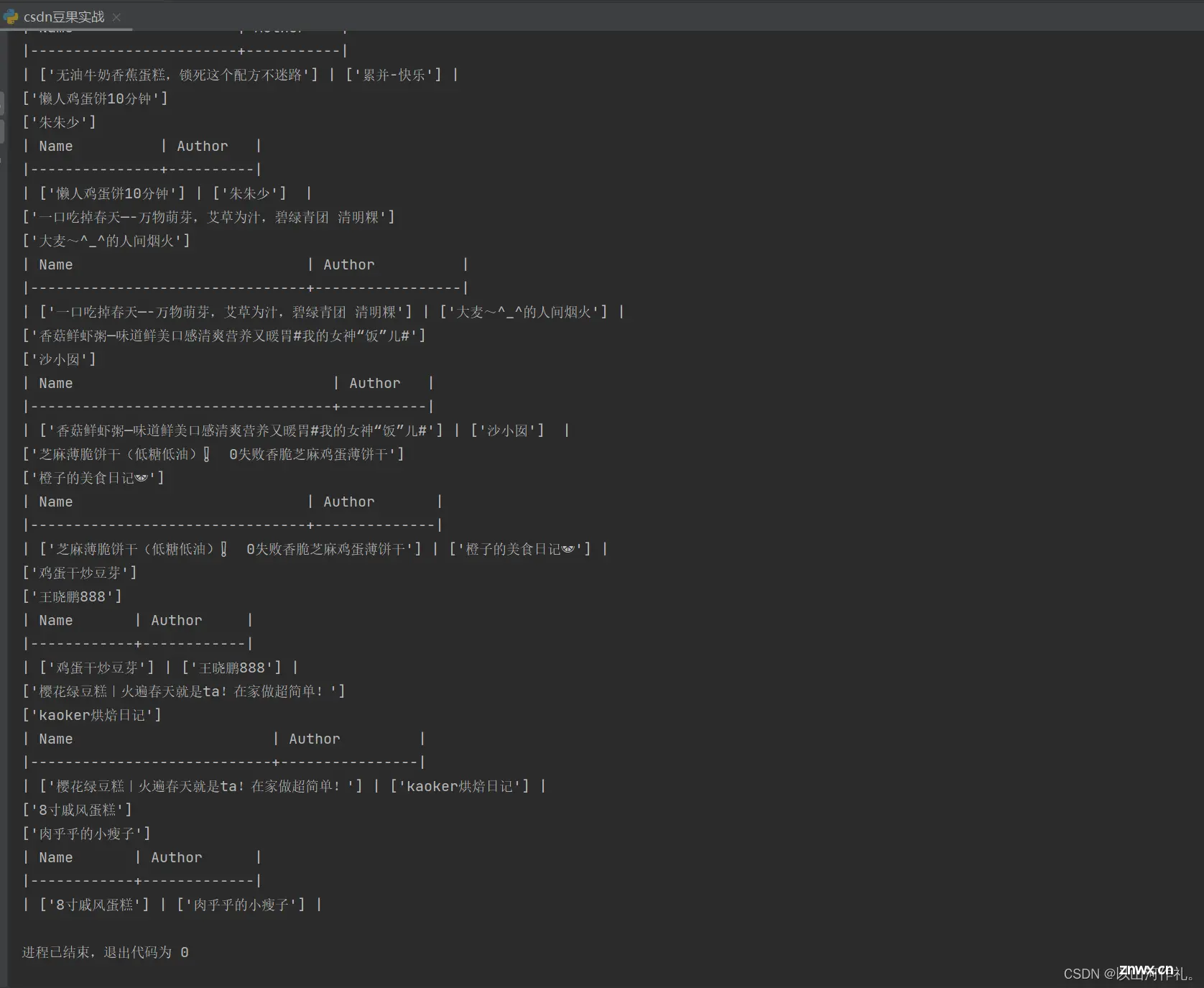Screen dimensions: 1204x988
Task: Click the standalone output line ['8寸戚风蛋糕']
Action: 77,810
